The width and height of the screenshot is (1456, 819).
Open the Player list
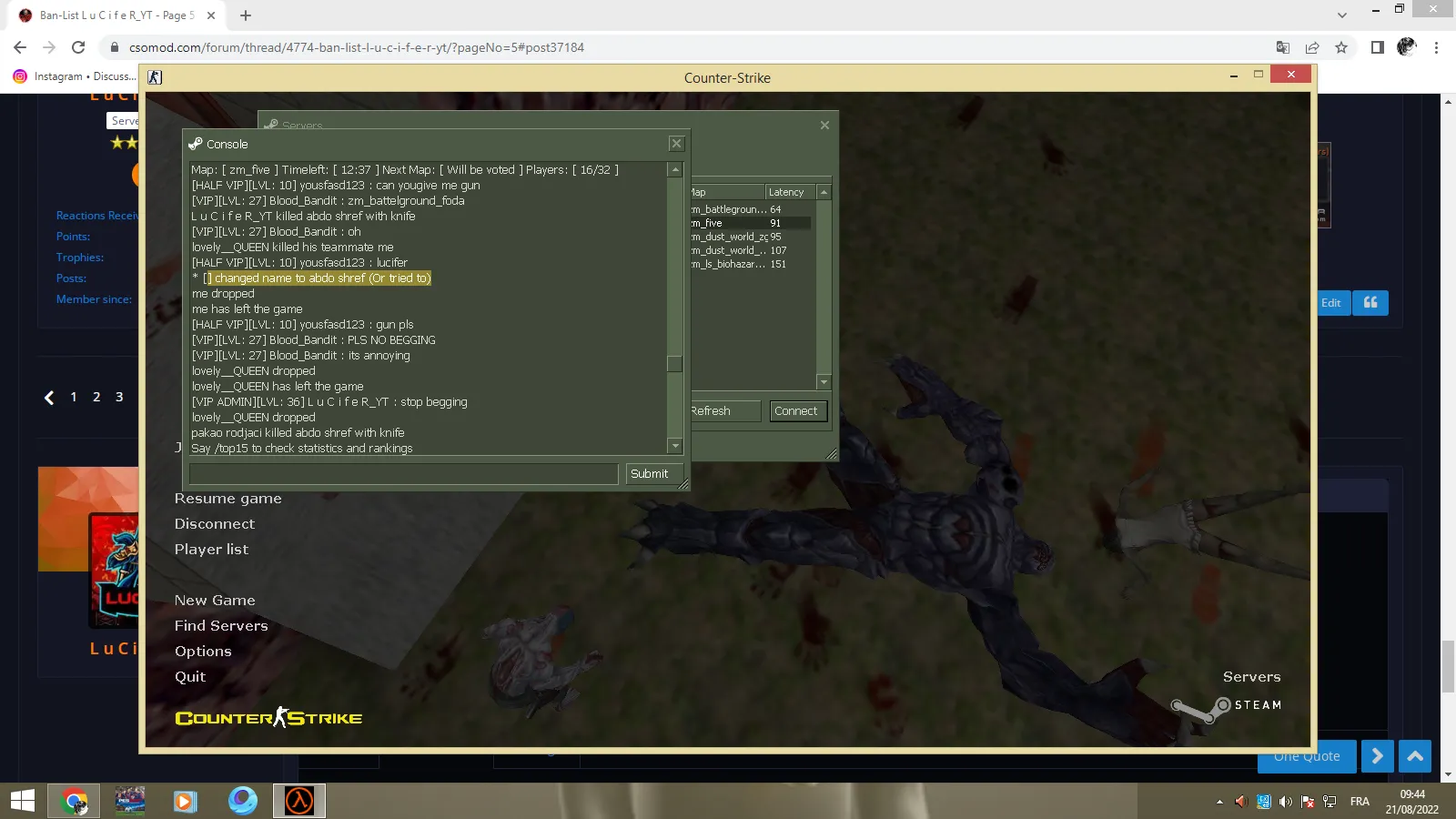[211, 550]
